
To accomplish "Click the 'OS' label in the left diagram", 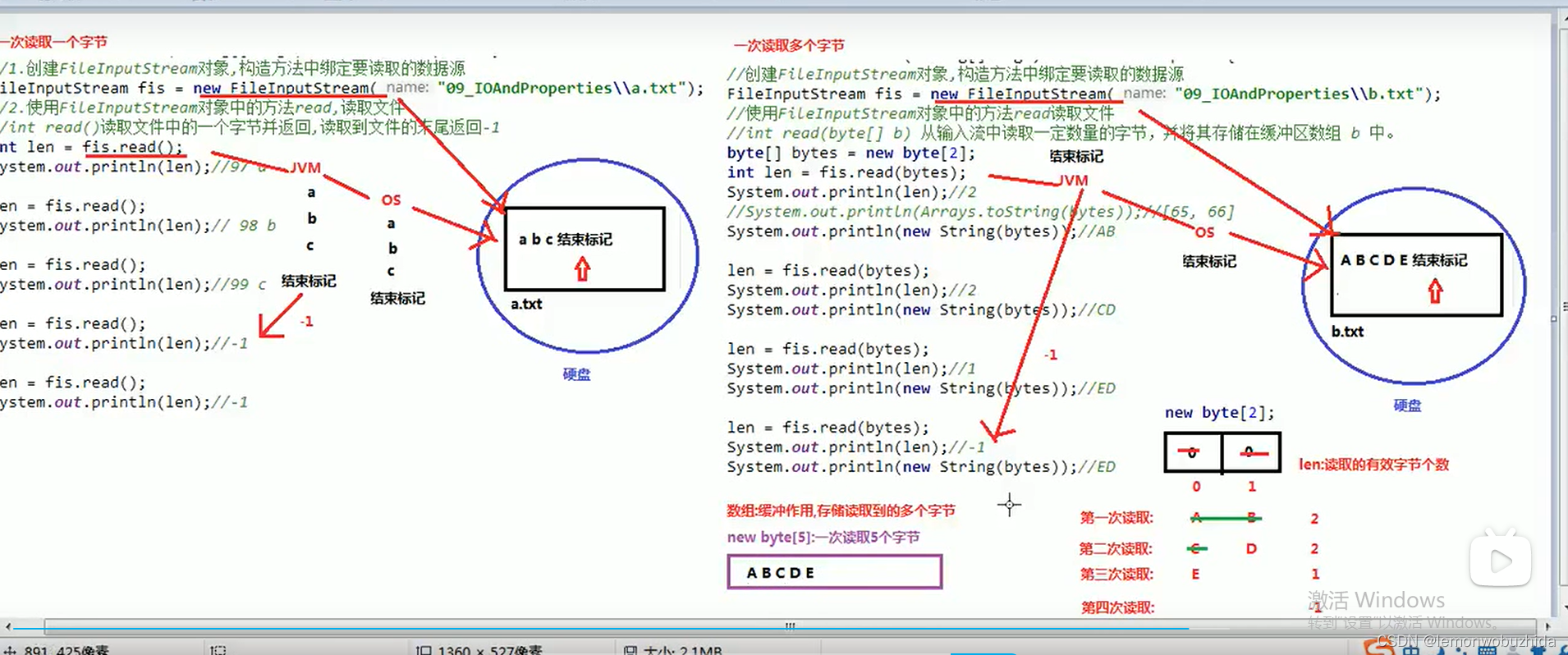I will tap(391, 200).
